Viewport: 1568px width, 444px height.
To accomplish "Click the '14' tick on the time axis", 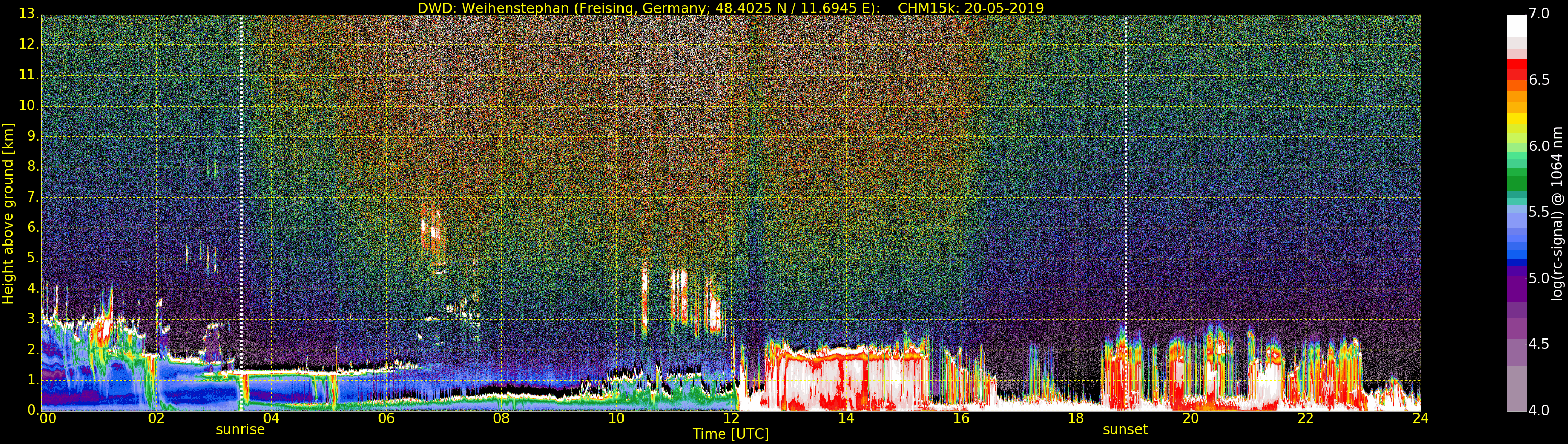I will [x=846, y=418].
